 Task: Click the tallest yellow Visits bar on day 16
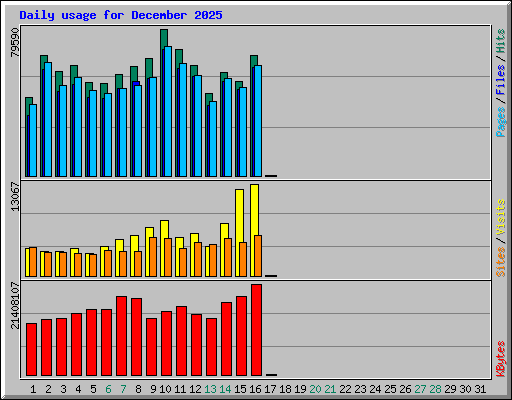pos(254,209)
